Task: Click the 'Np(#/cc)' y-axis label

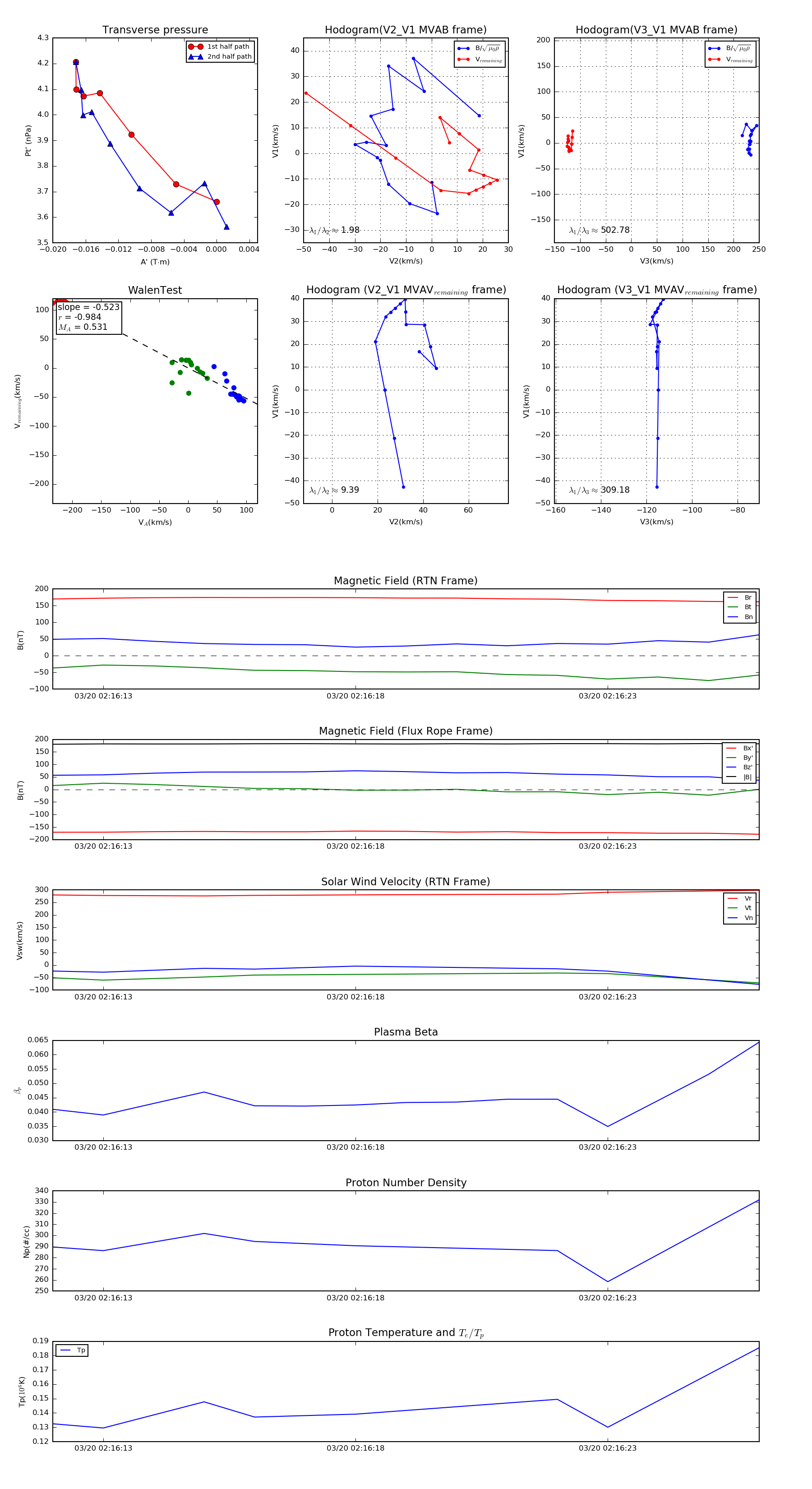Action: tap(26, 1242)
